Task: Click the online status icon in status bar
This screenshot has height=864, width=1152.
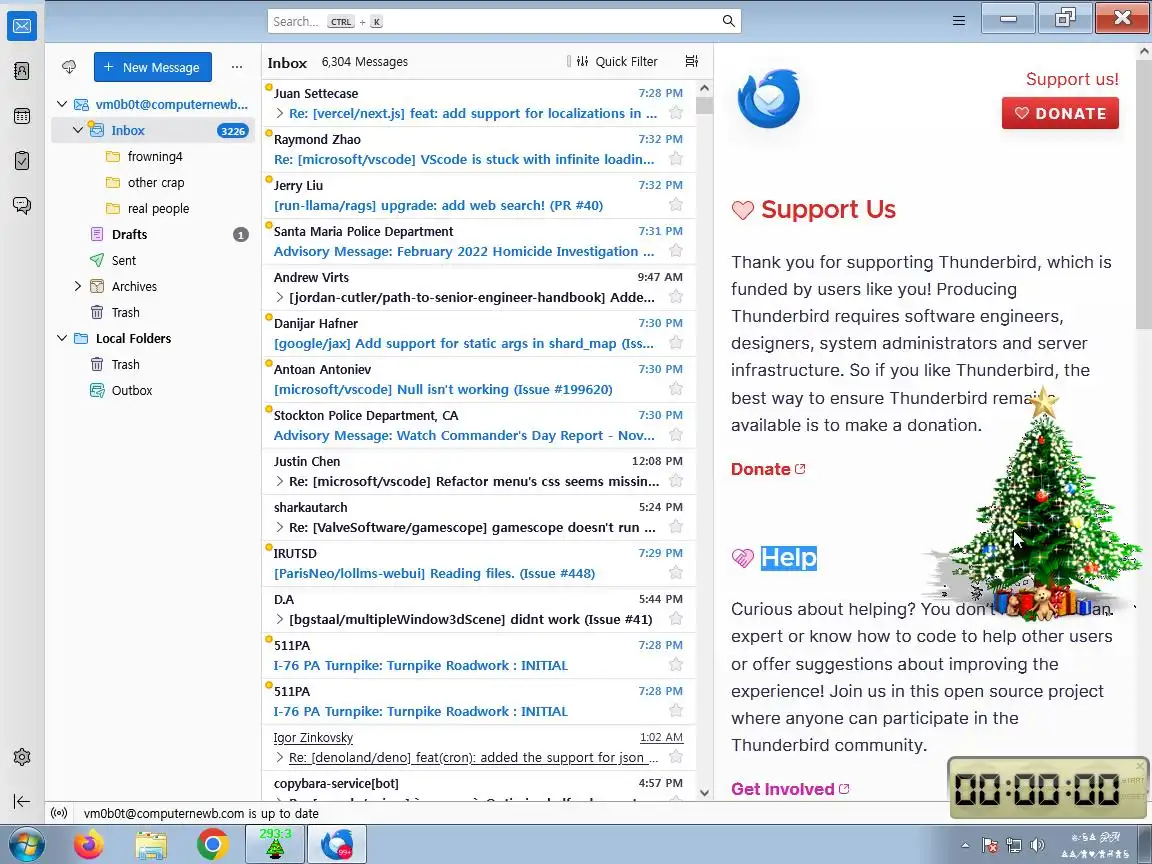Action: (60, 813)
